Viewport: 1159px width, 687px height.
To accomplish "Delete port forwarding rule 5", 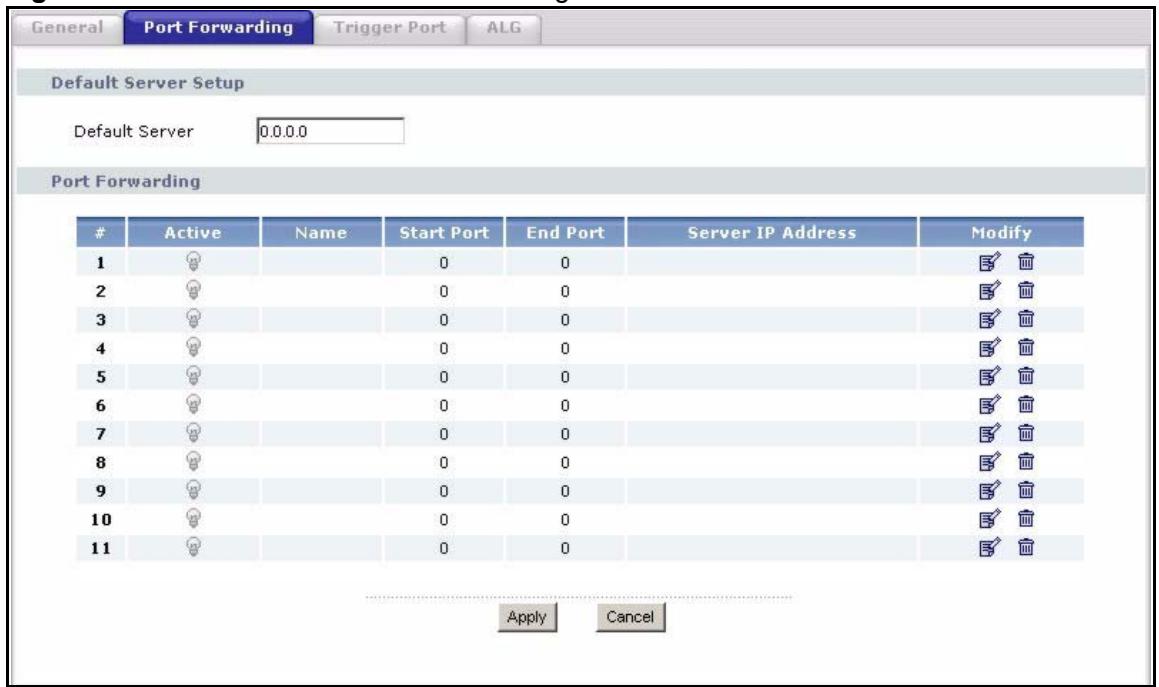I will (1026, 376).
